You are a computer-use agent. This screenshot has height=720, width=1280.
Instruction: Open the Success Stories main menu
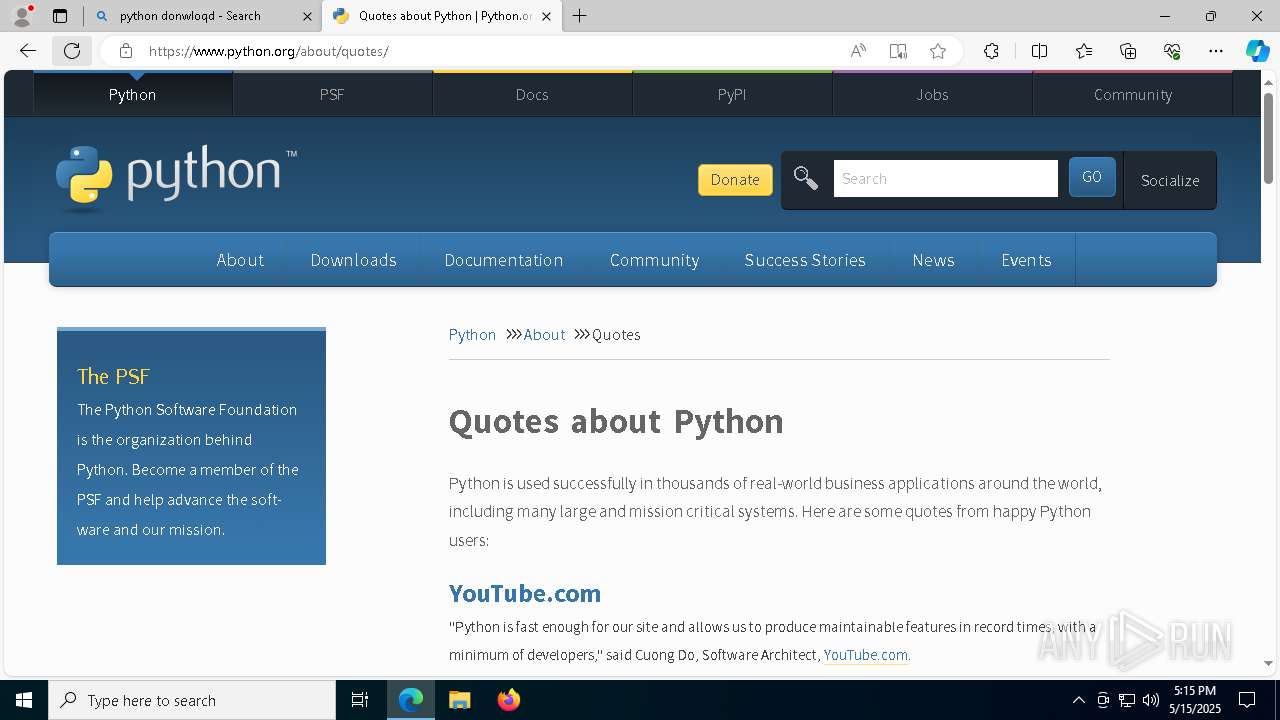point(805,260)
